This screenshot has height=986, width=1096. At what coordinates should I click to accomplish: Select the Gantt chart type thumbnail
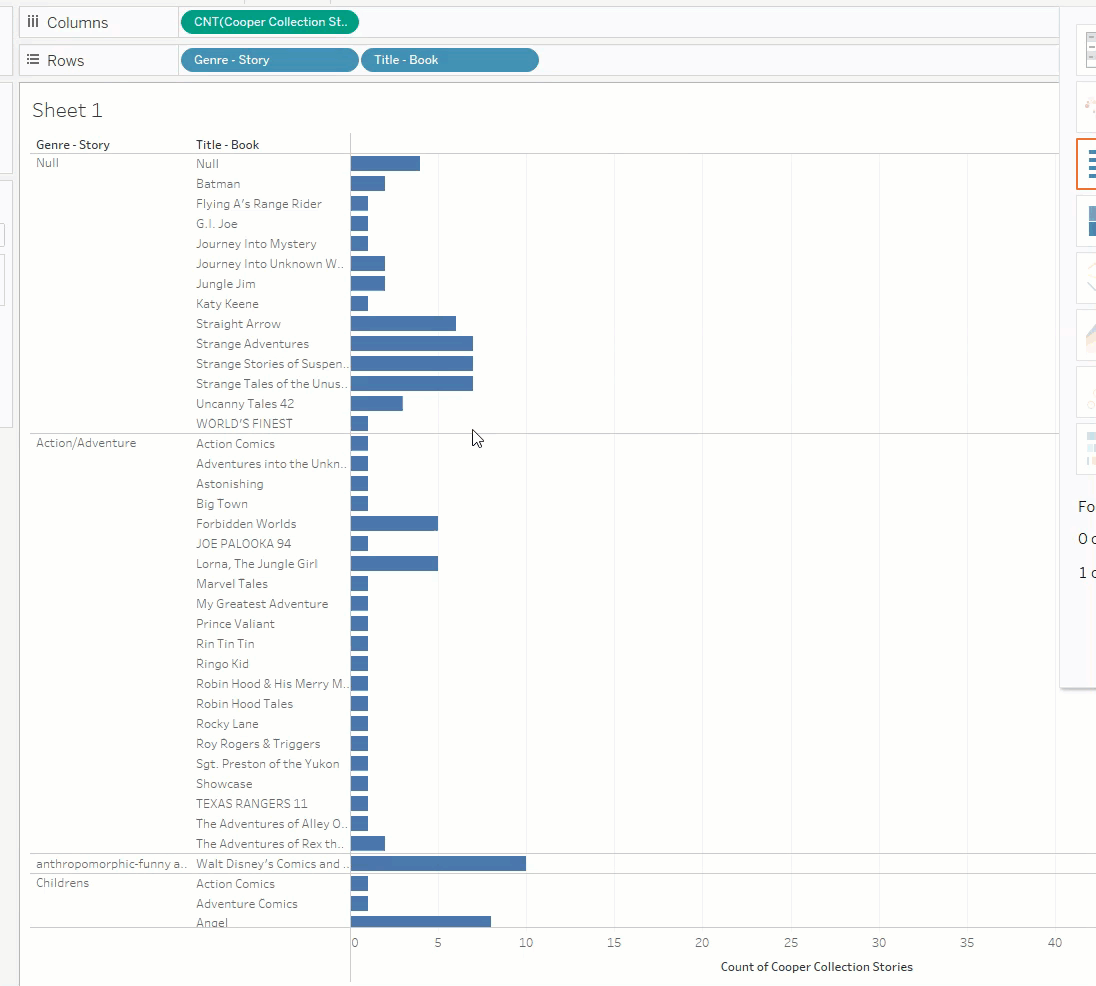pyautogui.click(x=1086, y=449)
